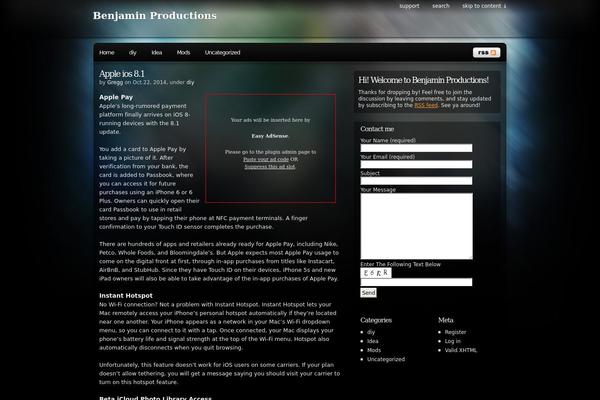Screen dimensions: 600x400
Task: Click the Benjamin Productions site title
Action: [x=155, y=15]
